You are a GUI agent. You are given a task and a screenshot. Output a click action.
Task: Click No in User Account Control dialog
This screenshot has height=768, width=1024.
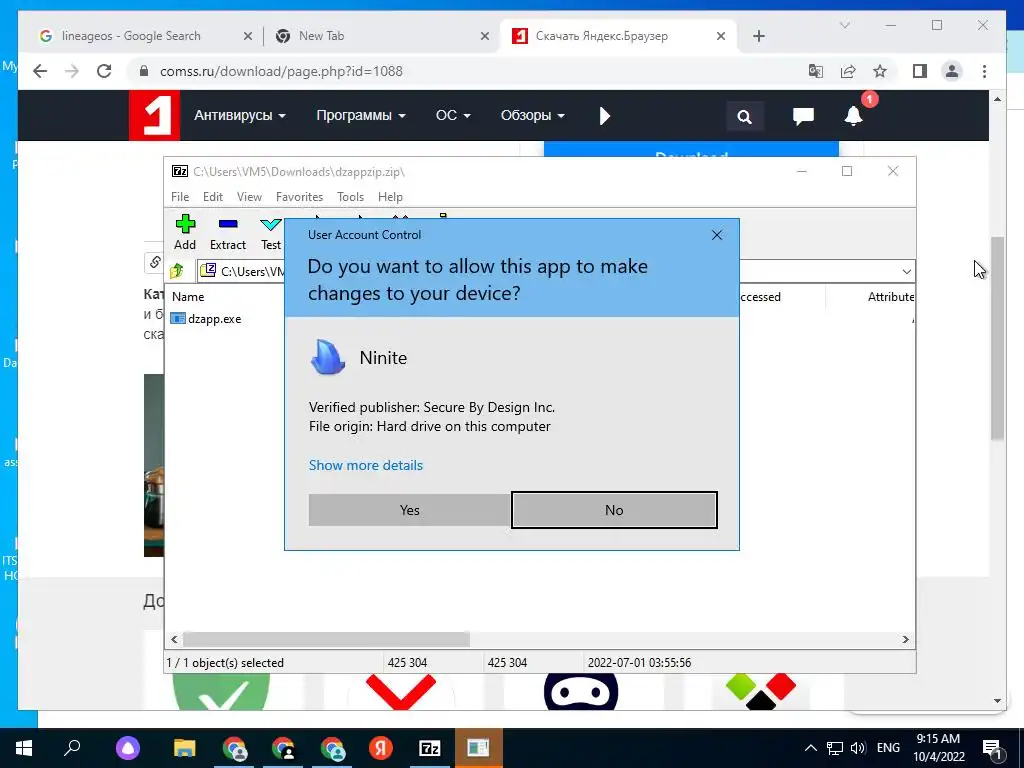(x=614, y=510)
